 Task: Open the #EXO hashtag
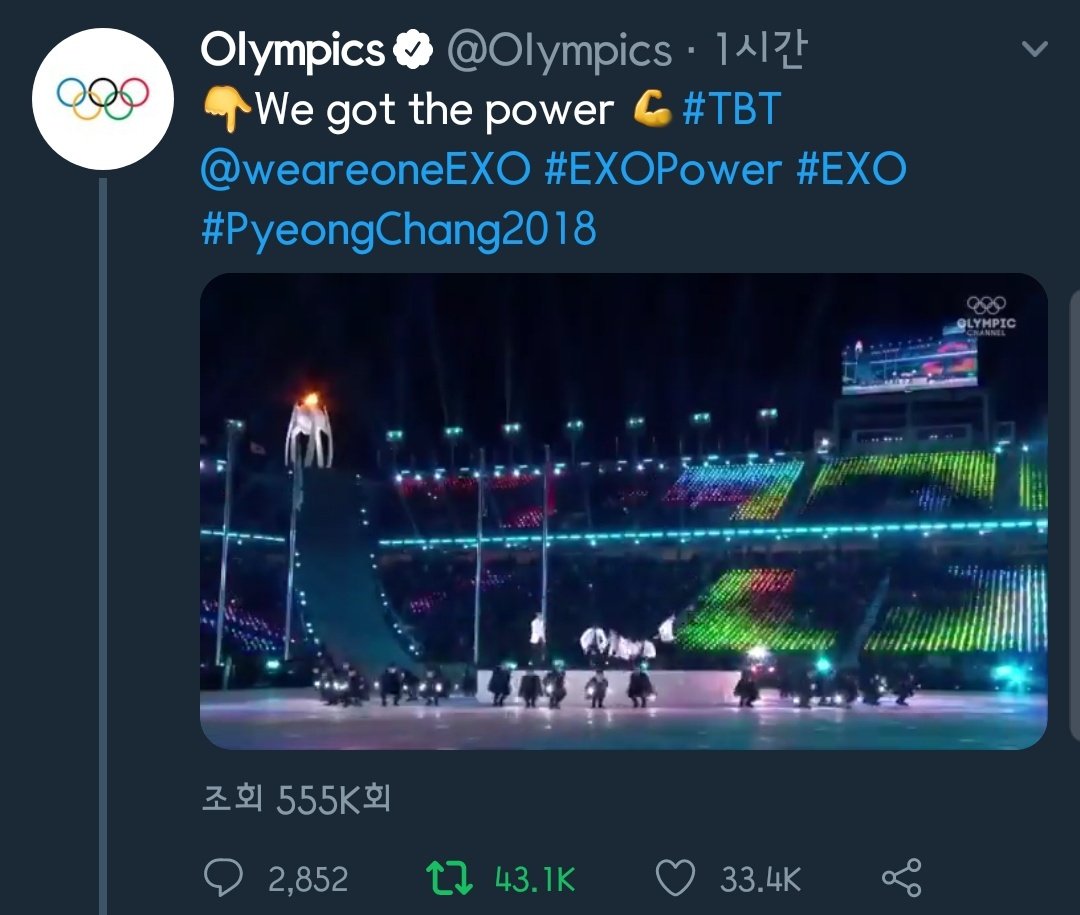(851, 169)
